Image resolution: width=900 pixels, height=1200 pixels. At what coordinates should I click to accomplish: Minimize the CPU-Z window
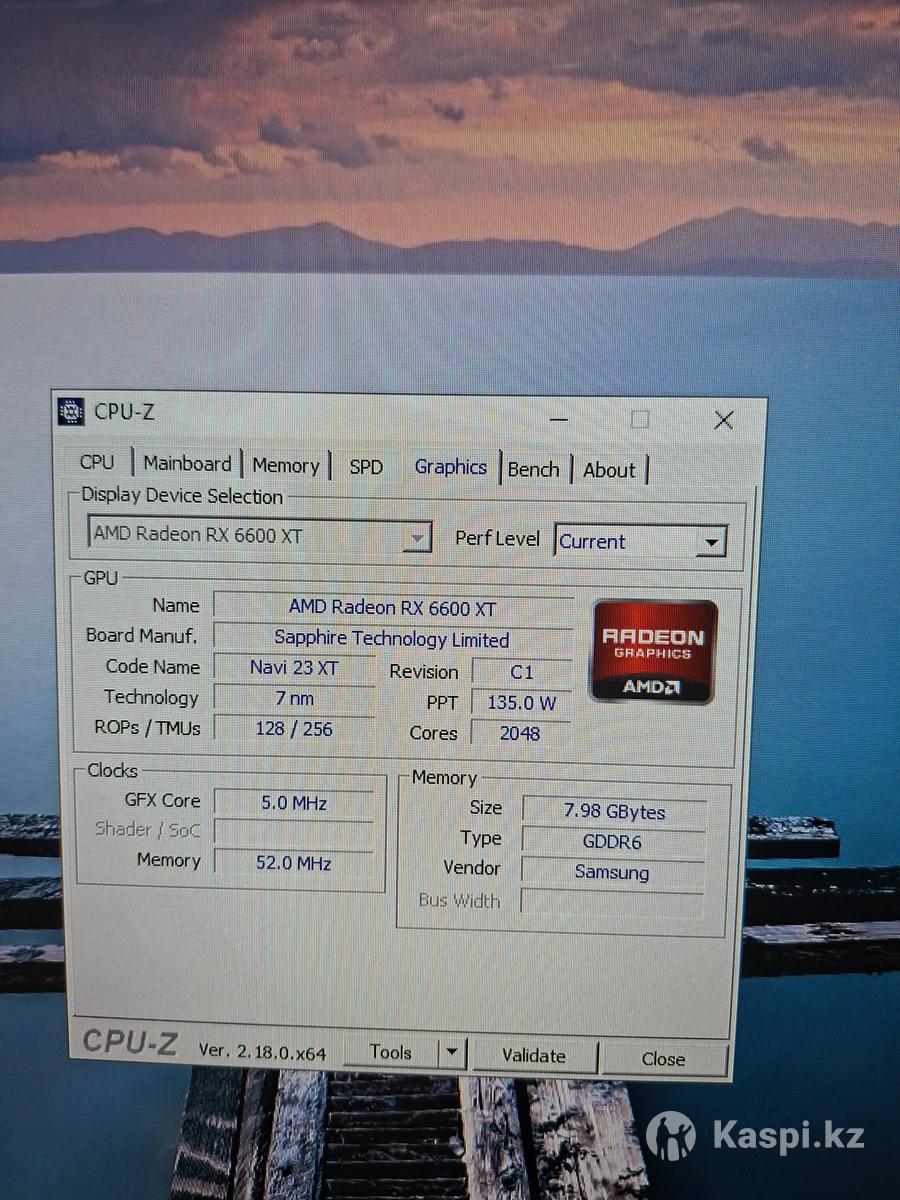[560, 418]
